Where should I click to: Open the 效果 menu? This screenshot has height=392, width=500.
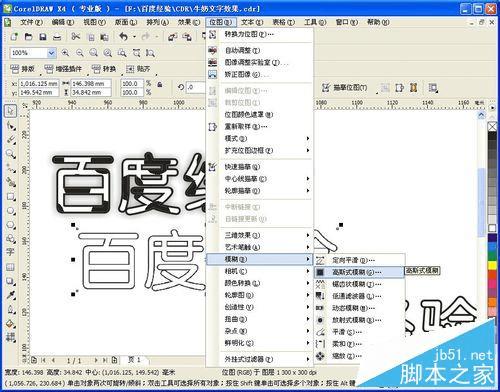[189, 22]
